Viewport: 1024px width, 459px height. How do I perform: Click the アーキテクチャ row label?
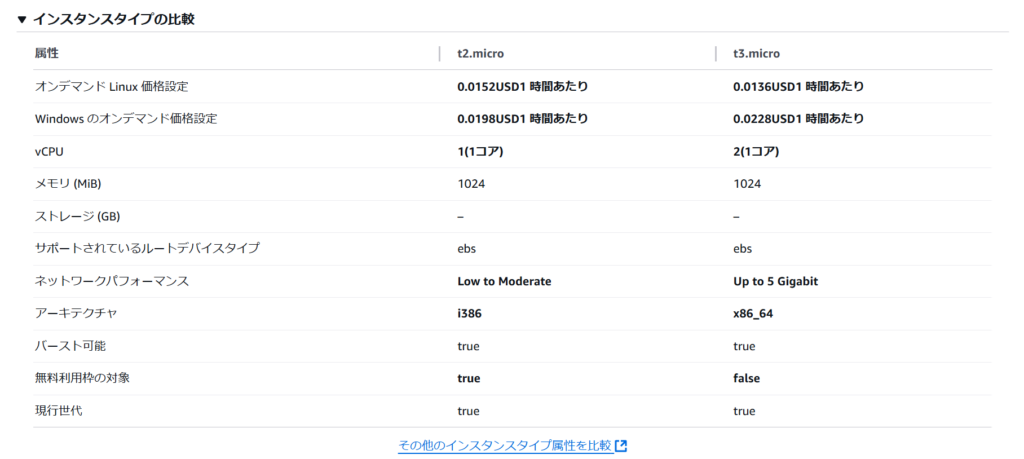coord(76,314)
